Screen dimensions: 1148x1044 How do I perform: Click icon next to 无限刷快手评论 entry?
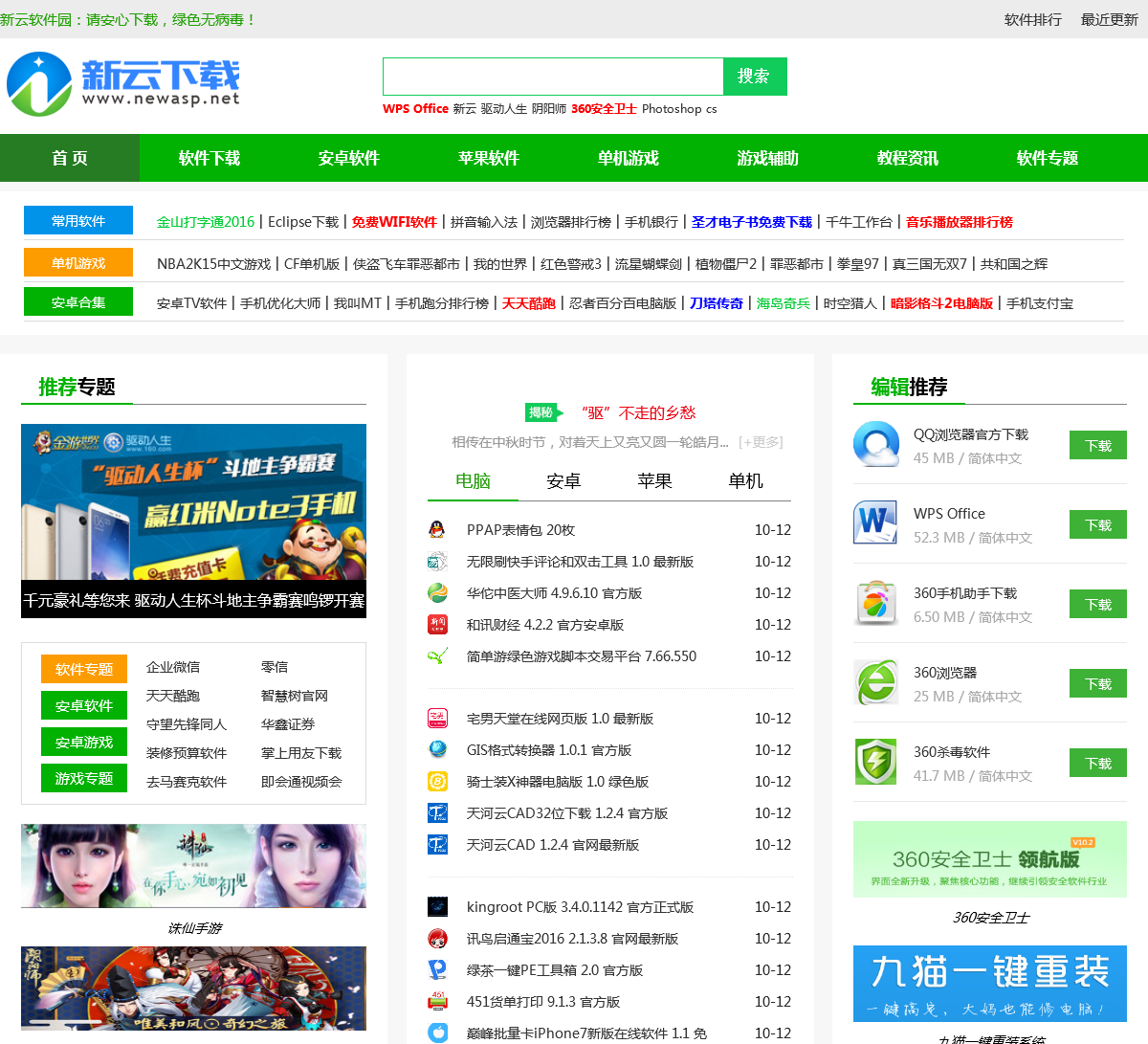pos(437,562)
